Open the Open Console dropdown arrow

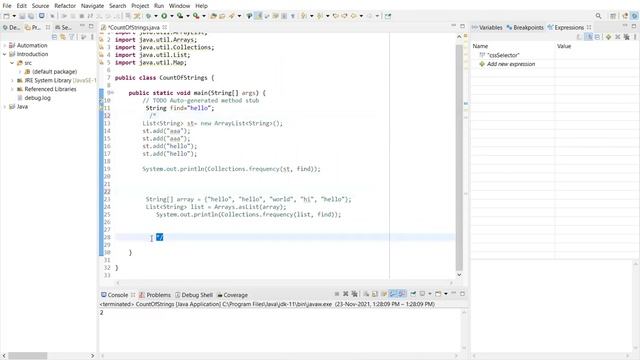[x=446, y=294]
